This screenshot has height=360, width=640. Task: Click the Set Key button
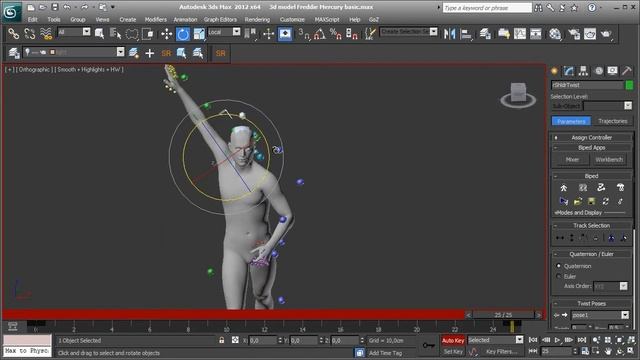pos(453,351)
